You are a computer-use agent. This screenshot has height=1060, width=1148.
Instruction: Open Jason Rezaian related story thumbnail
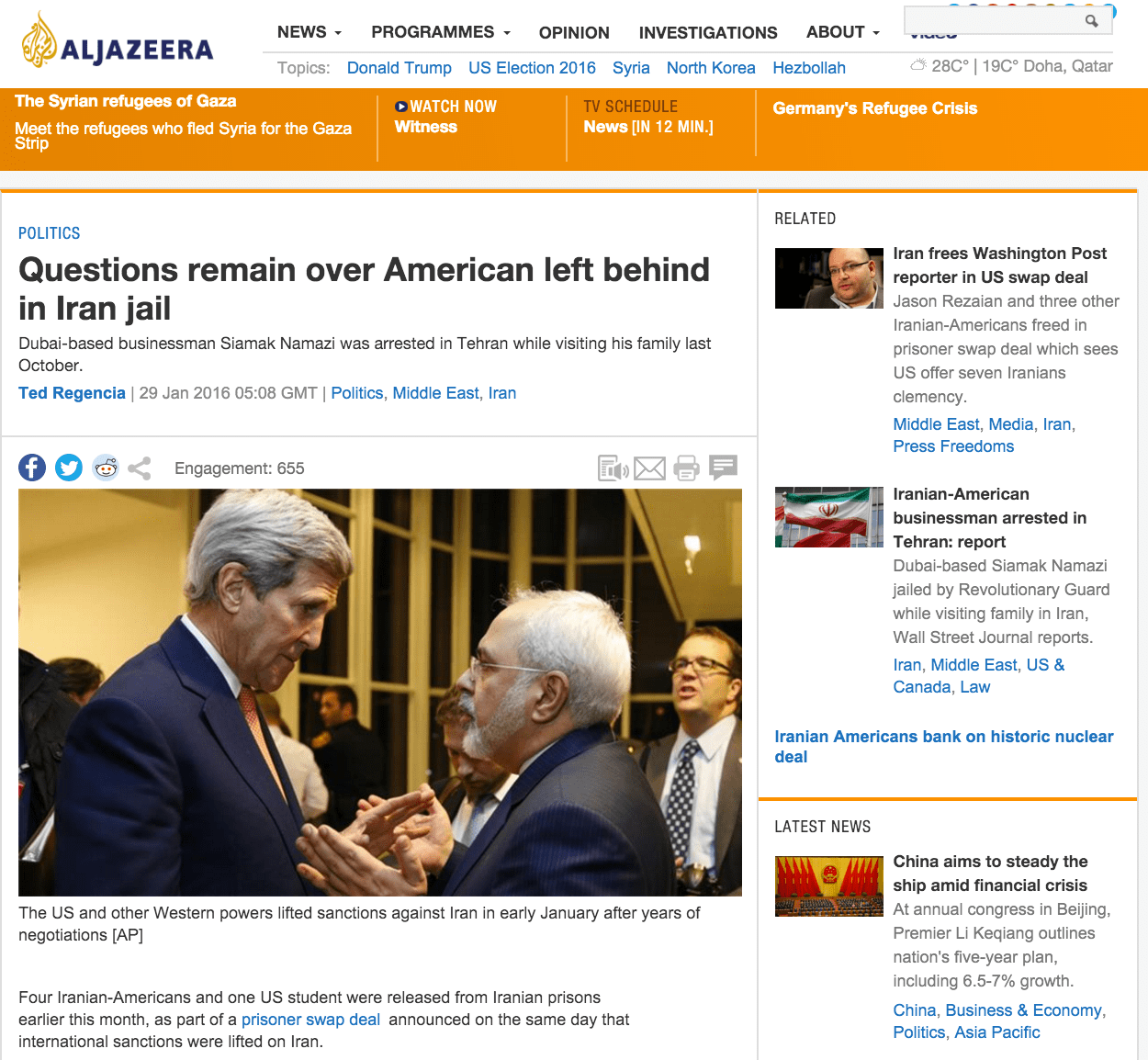click(x=829, y=278)
